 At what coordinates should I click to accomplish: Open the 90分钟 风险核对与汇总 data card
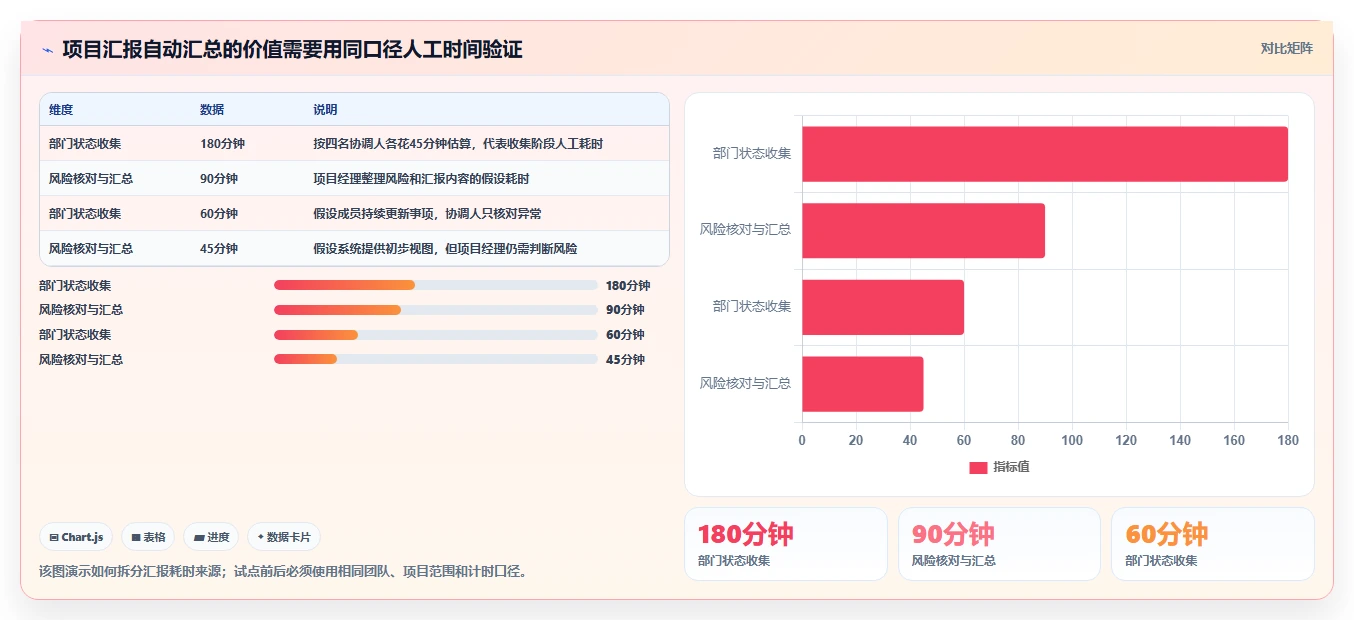click(x=999, y=544)
